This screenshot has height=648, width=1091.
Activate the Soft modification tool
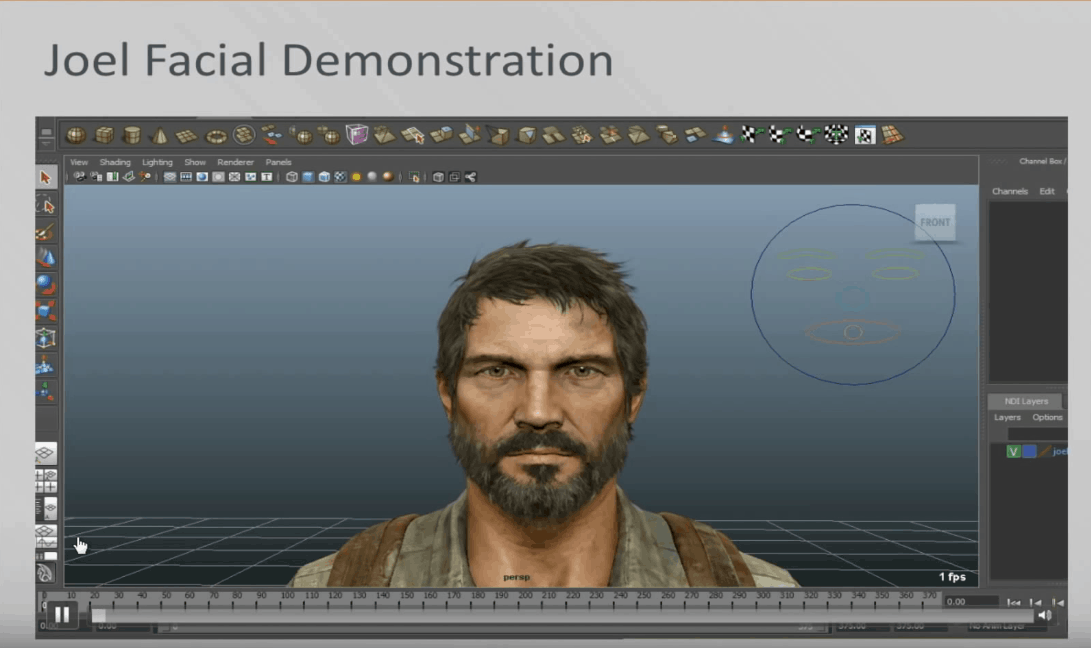(46, 365)
